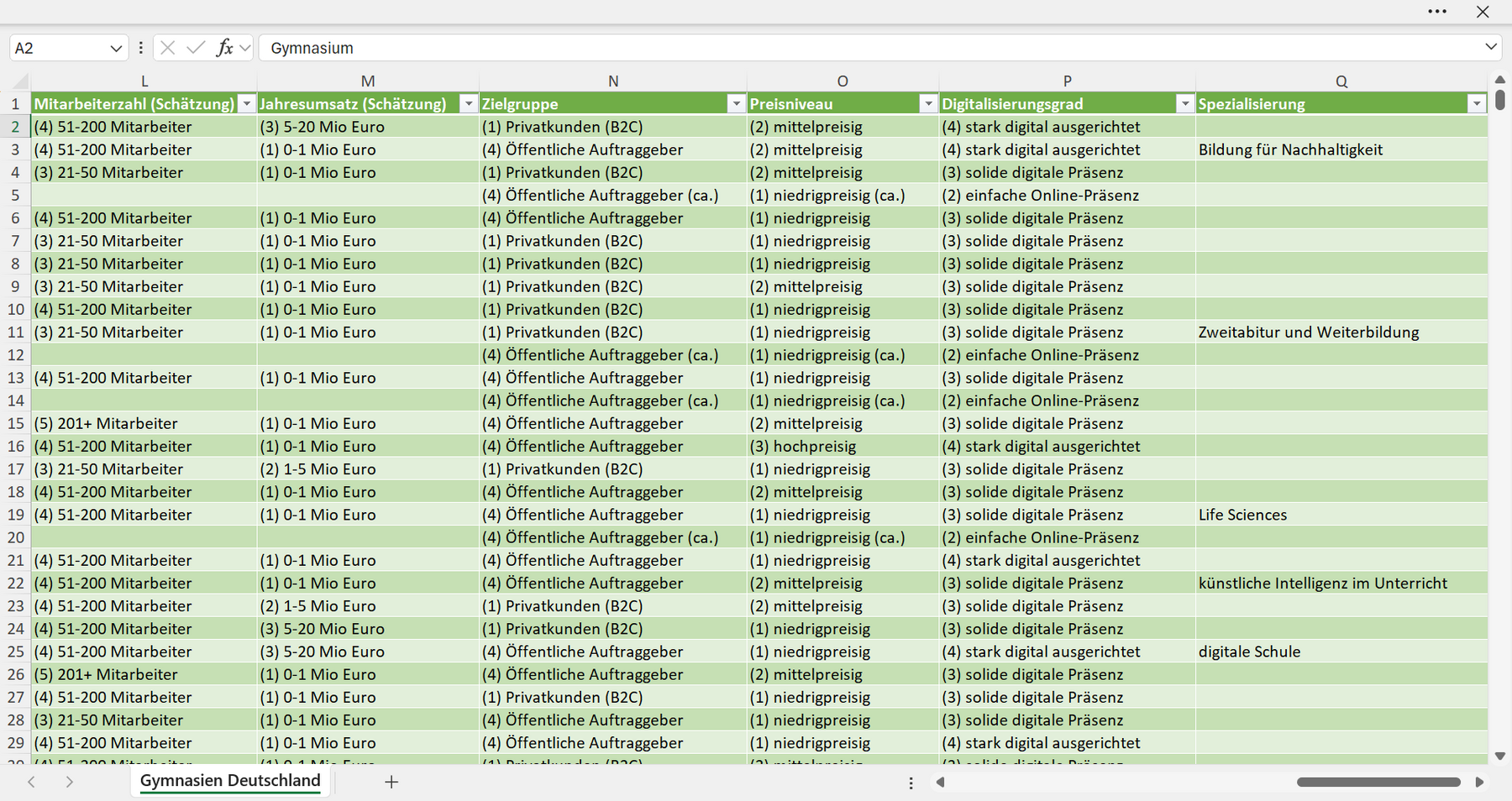Select cell künstliche Intelligenz im Unterricht
The image size is (1512, 801).
(x=1341, y=584)
